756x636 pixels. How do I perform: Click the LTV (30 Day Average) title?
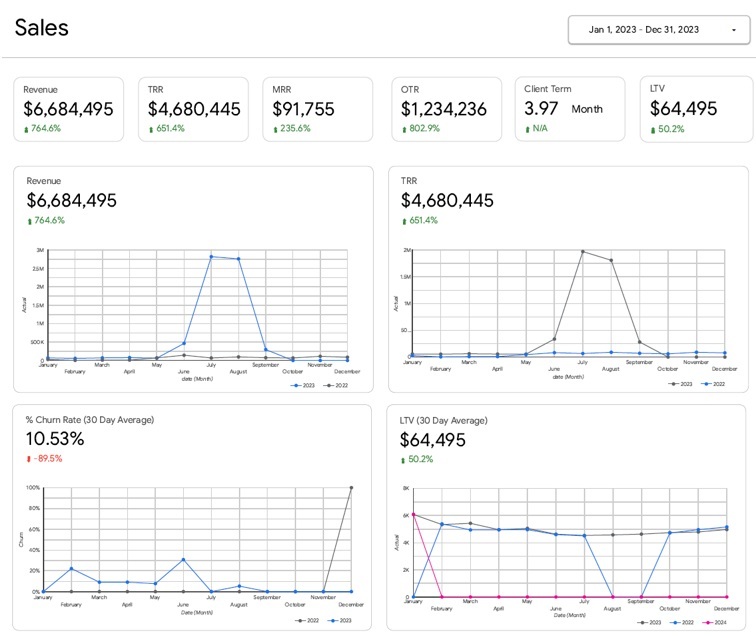(x=444, y=420)
